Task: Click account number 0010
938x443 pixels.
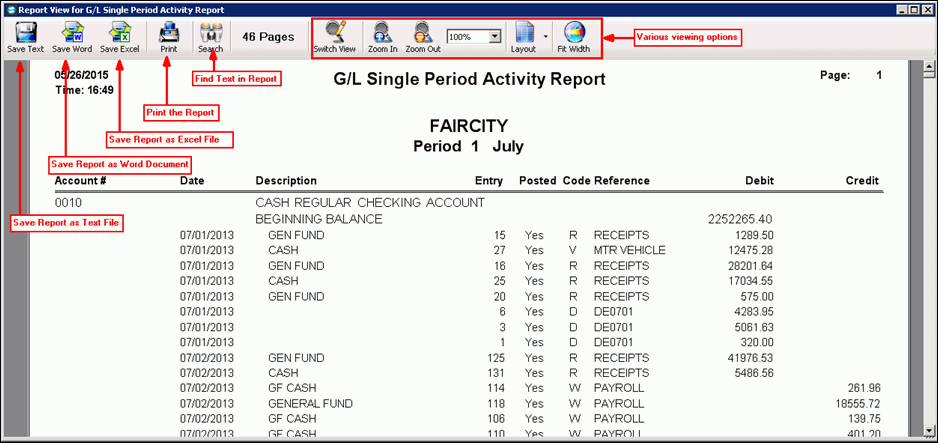Action: [x=68, y=203]
